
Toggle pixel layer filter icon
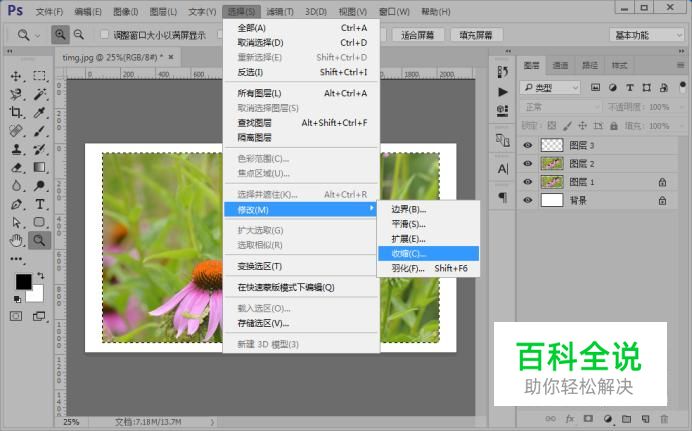point(595,87)
